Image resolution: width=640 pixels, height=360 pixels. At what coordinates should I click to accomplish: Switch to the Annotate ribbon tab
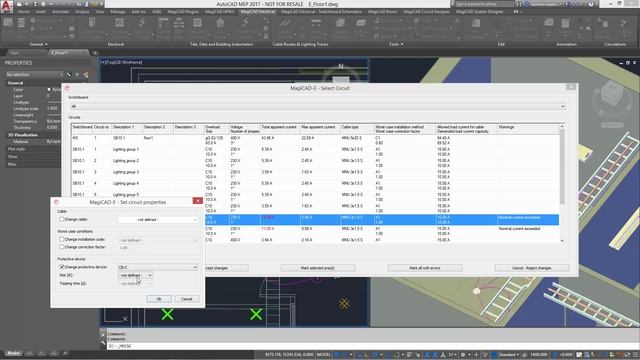(60, 12)
